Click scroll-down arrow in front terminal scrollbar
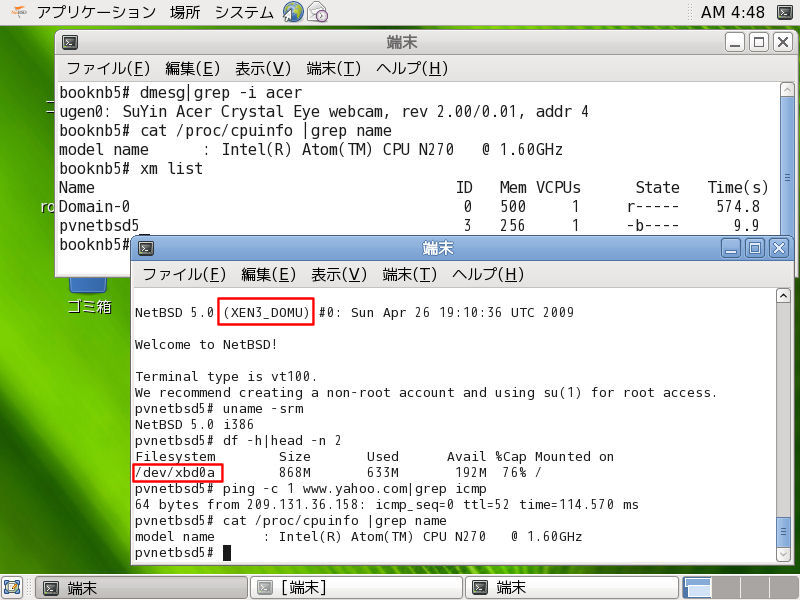The height and width of the screenshot is (600, 800). click(x=783, y=554)
